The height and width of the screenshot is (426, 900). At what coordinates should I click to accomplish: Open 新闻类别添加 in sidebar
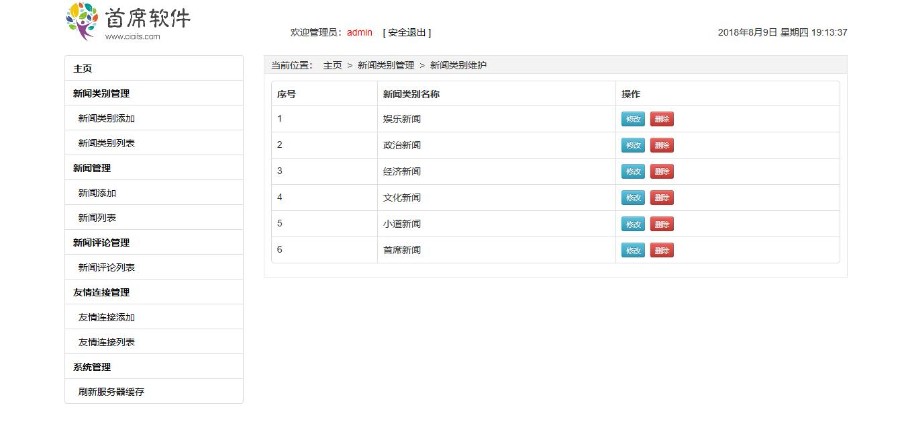tap(154, 118)
